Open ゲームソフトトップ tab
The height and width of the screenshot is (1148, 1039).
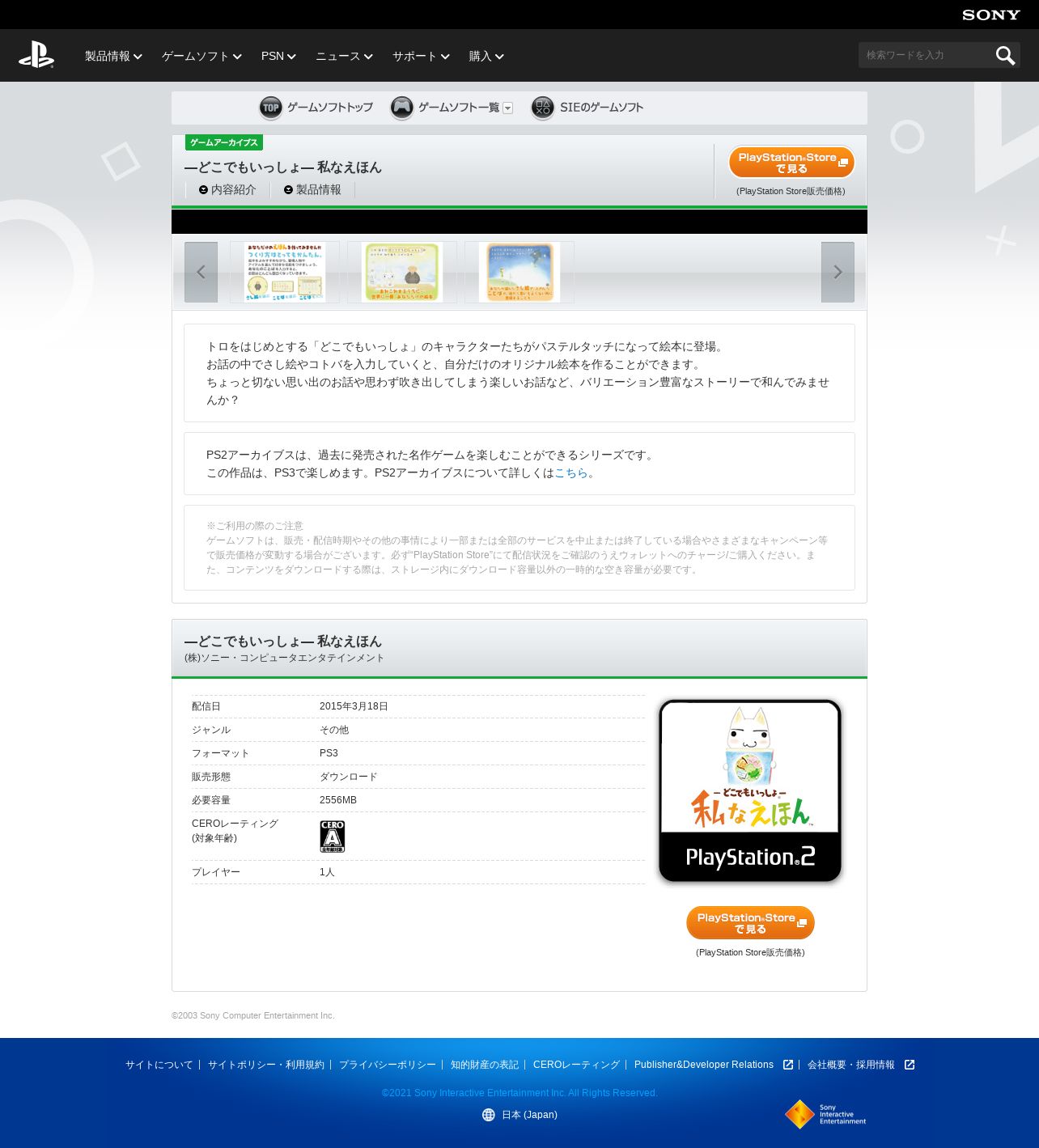316,108
